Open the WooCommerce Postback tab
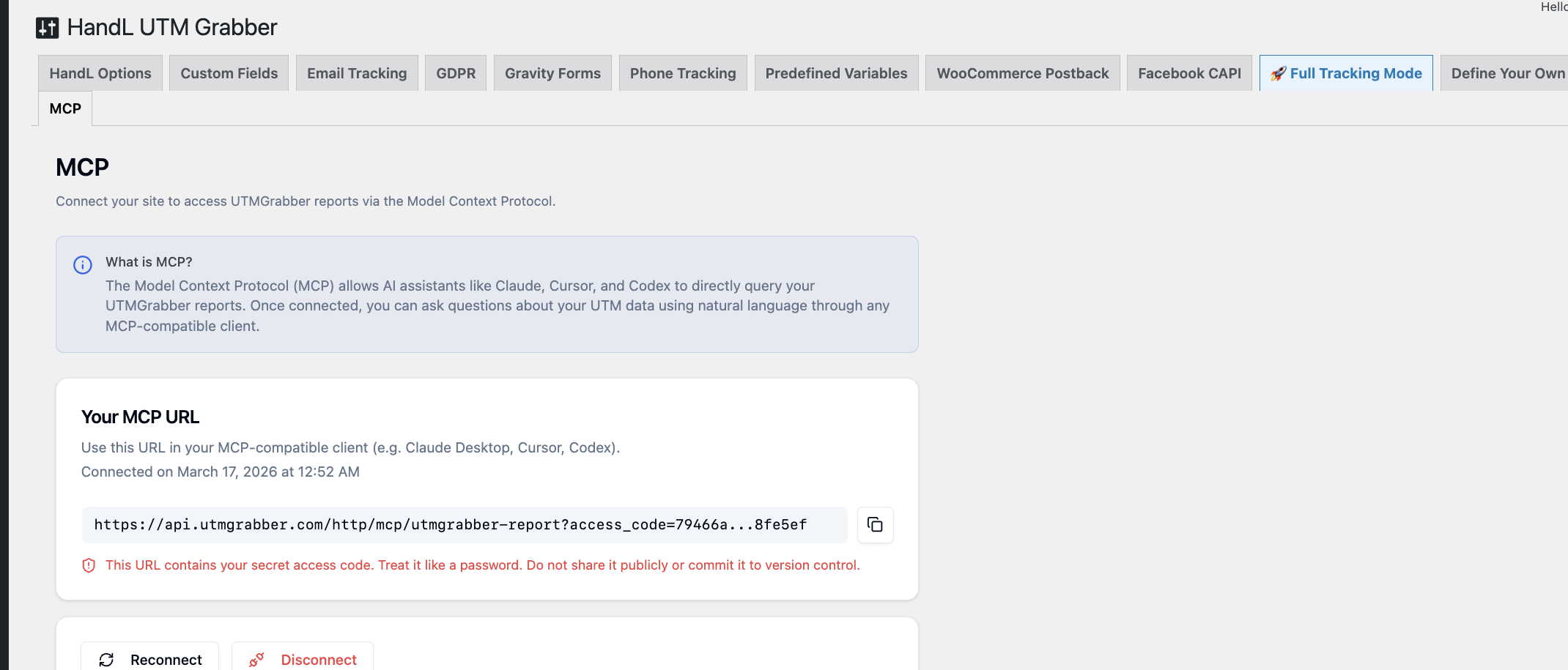1568x670 pixels. (1022, 74)
